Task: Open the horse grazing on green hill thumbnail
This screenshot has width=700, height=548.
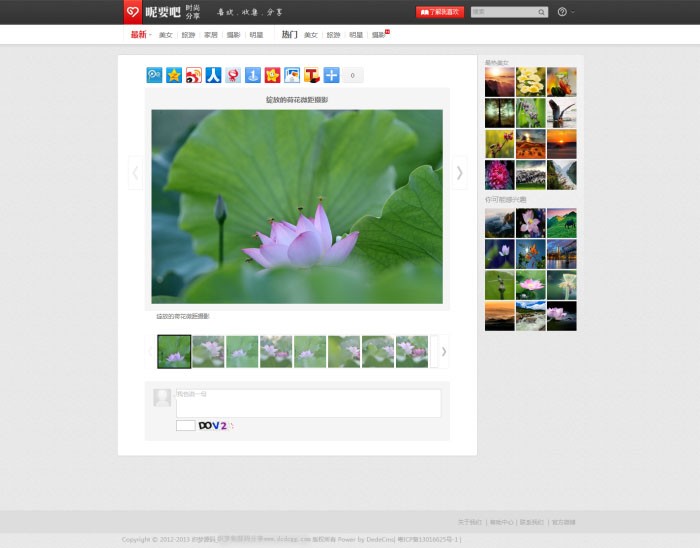Action: [x=562, y=223]
